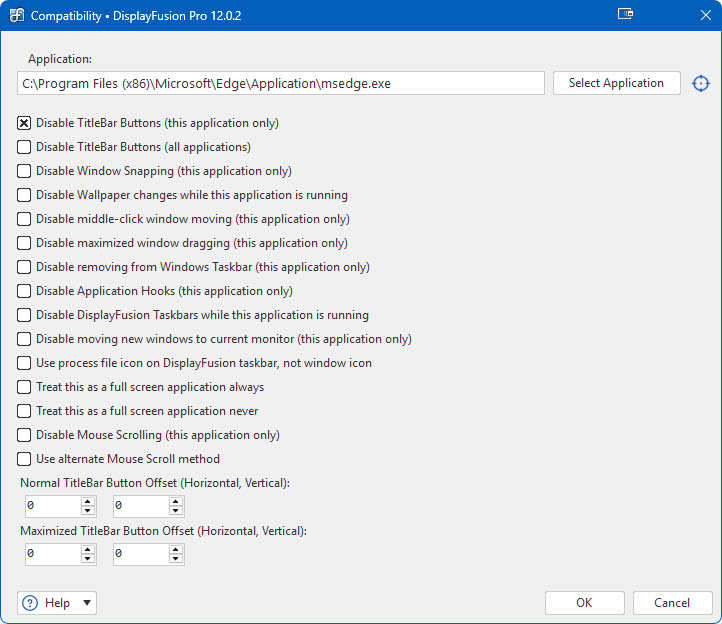
Task: Check Disable Wallpaper changes while application running
Action: pos(24,195)
